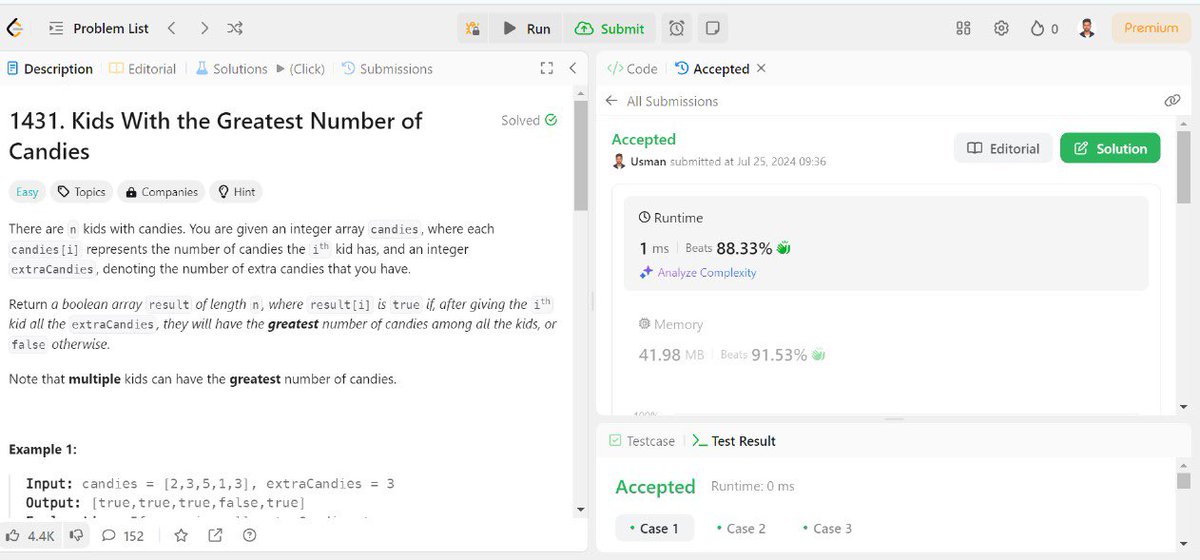Open settings gear icon
Viewport: 1200px width, 560px height.
pyautogui.click(x=1001, y=28)
